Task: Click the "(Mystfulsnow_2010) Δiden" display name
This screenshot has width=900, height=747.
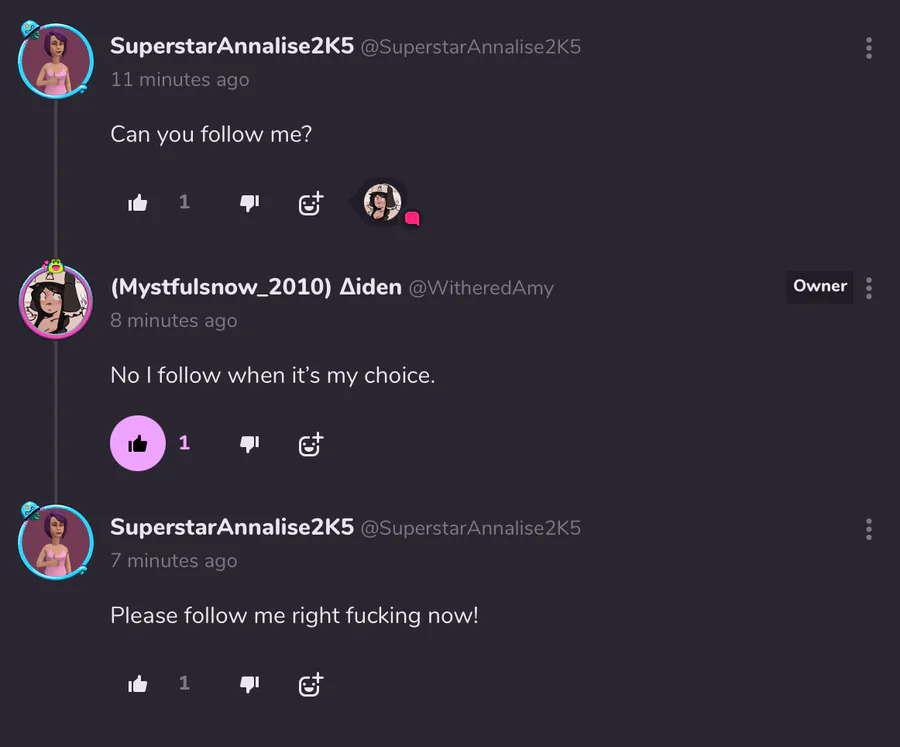Action: (256, 288)
